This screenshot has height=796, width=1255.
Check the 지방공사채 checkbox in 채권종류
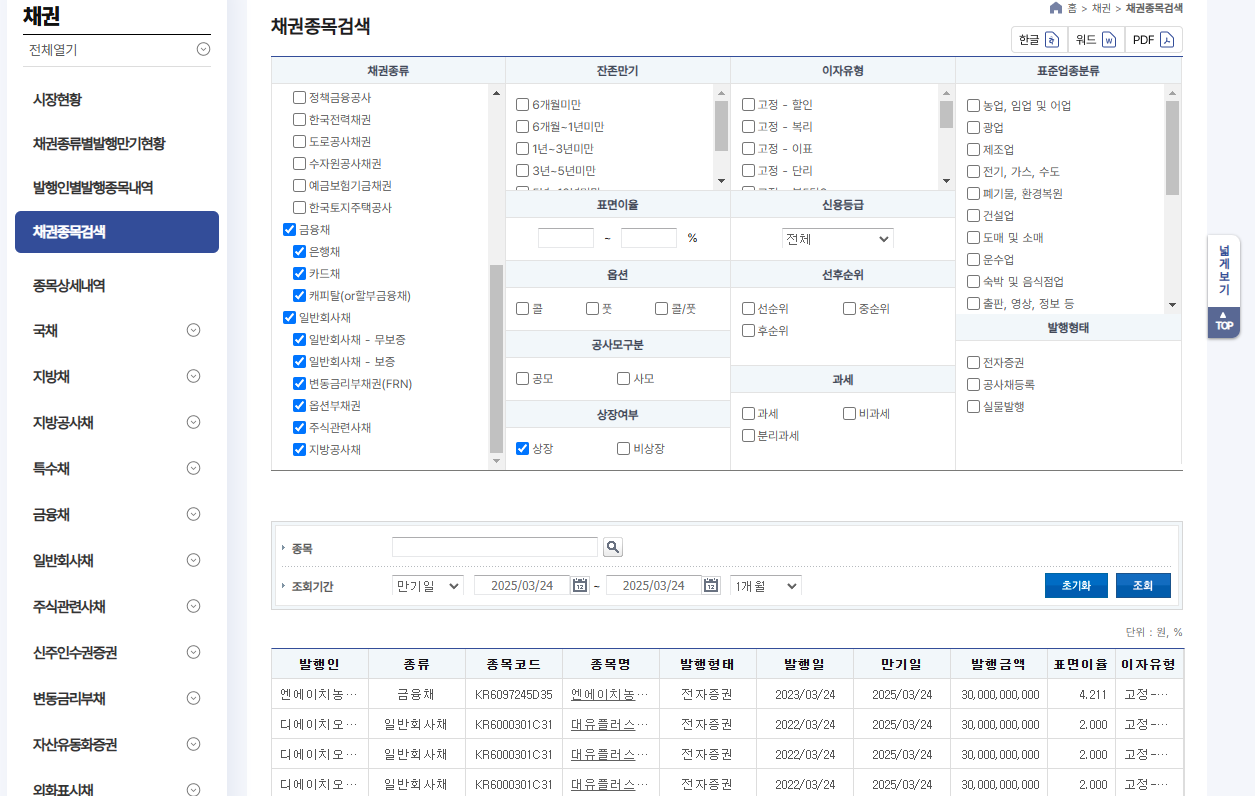[299, 450]
